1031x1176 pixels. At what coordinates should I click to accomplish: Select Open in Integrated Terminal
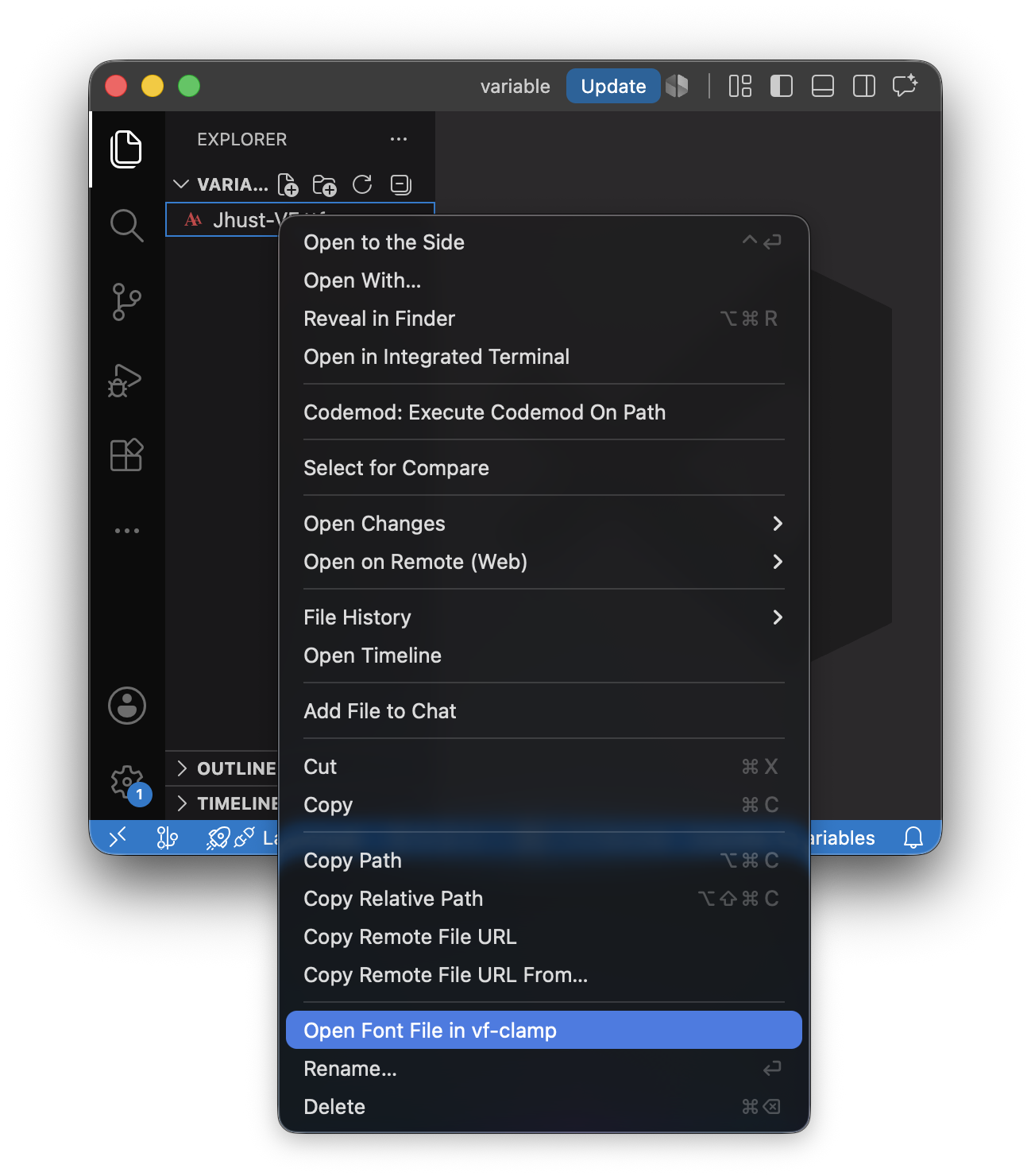[x=544, y=356]
